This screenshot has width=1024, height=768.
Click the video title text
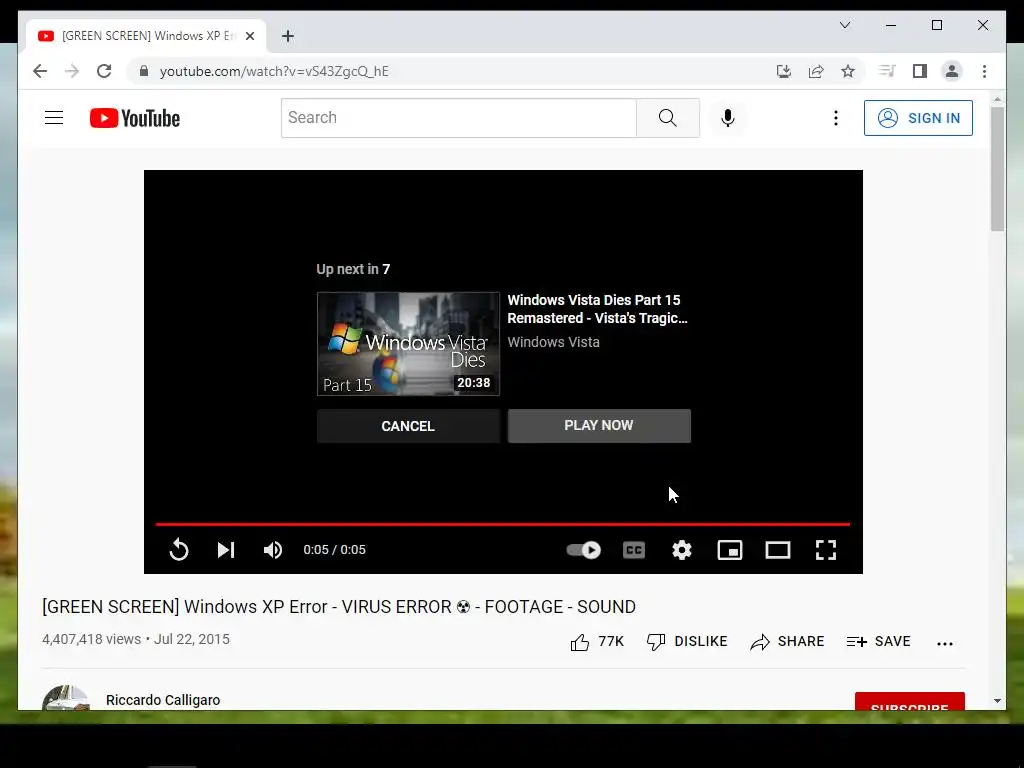pyautogui.click(x=339, y=607)
